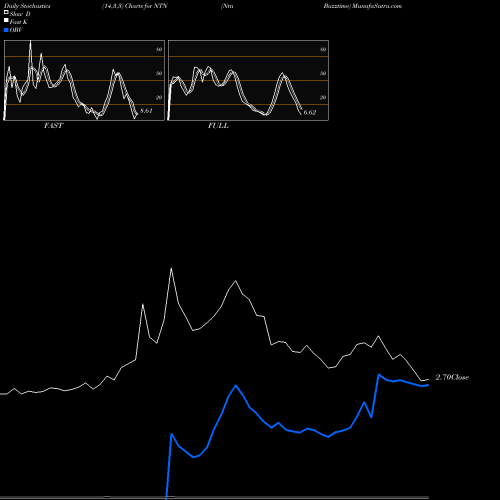
Task: Click the '(14,3,3) Charts for NTN' text
Action: (x=135, y=6)
